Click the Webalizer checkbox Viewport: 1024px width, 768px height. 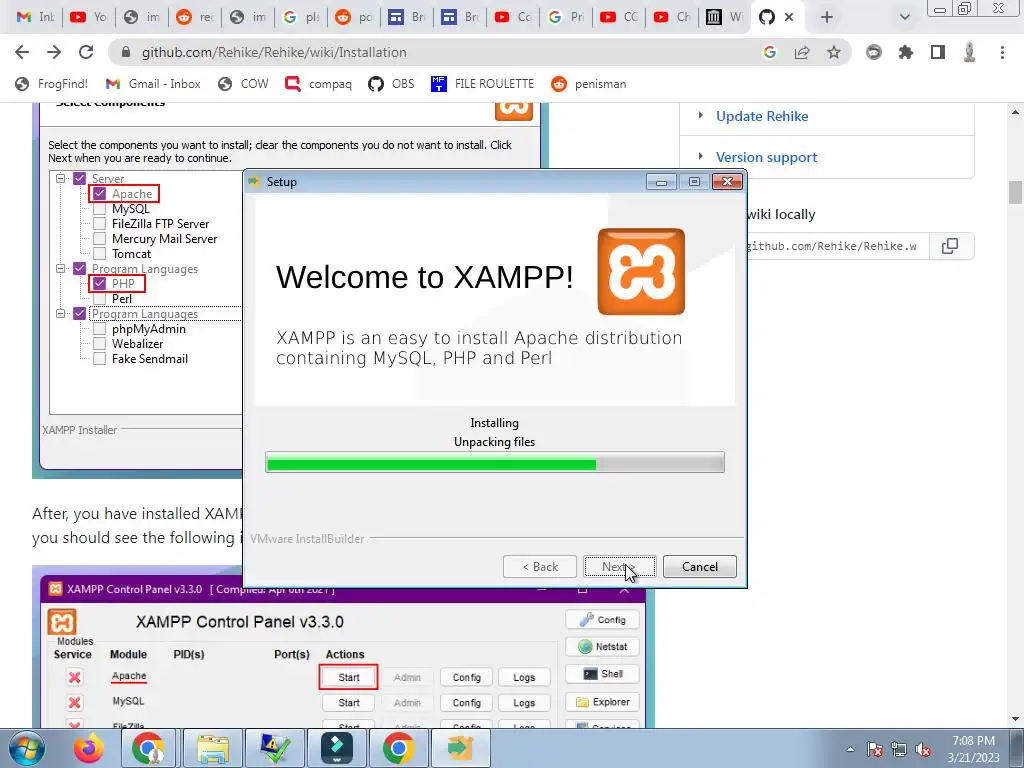[99, 344]
